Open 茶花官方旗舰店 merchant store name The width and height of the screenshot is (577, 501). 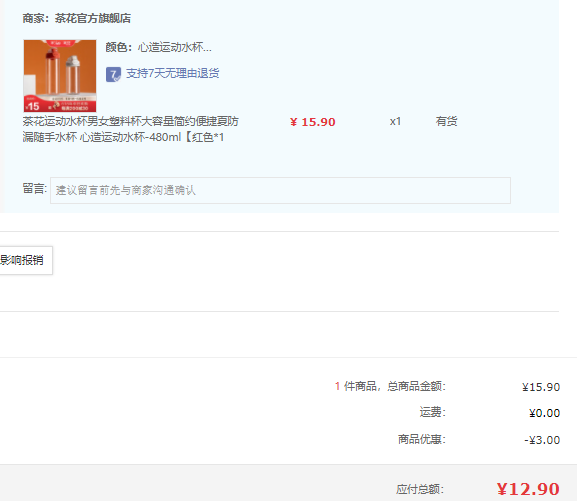click(93, 18)
